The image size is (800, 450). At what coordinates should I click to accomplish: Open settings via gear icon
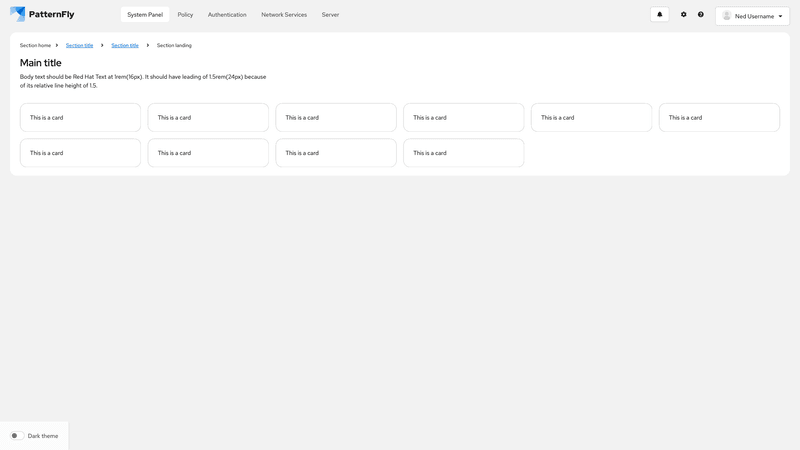coord(684,14)
